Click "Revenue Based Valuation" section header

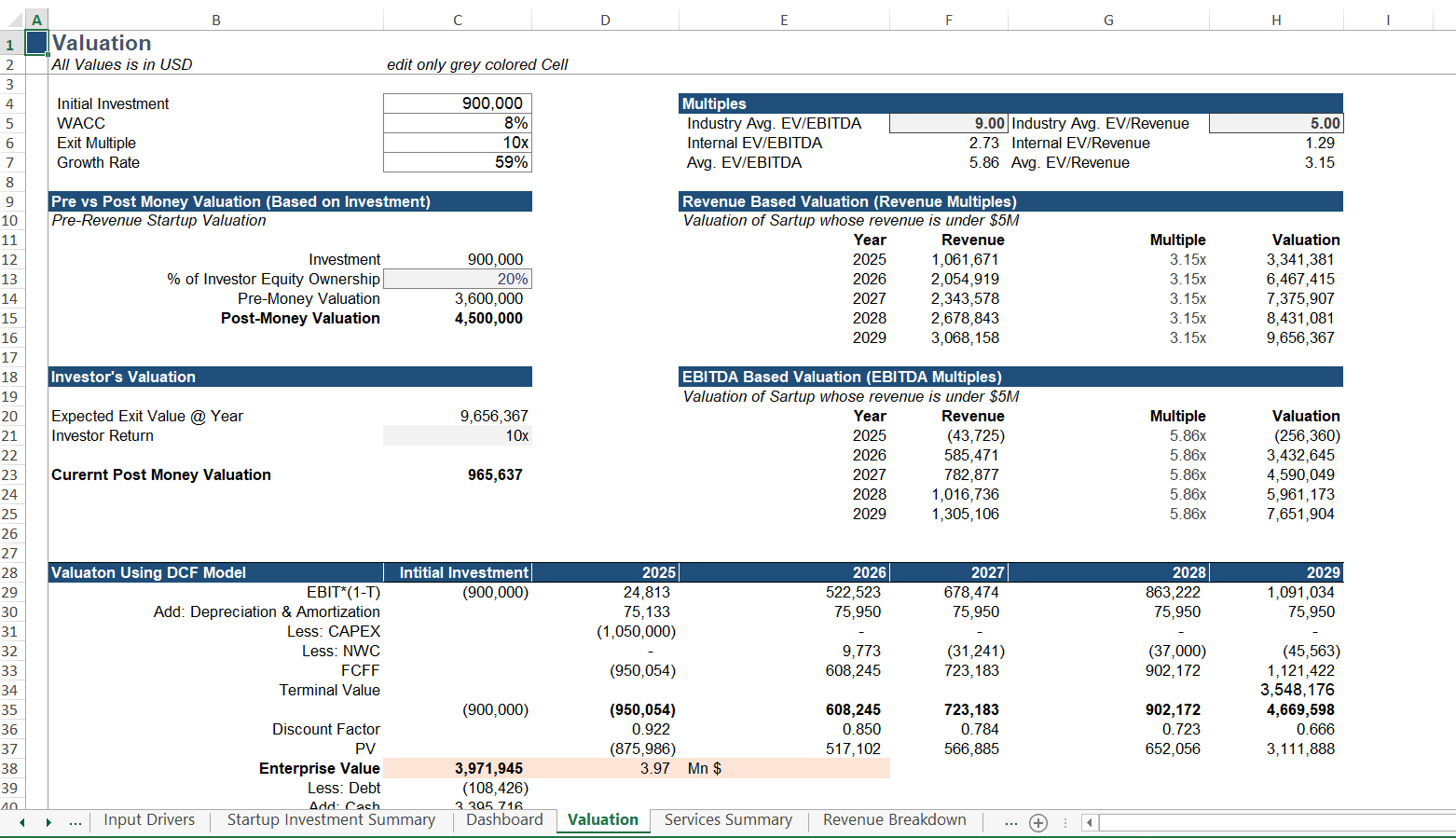click(1011, 201)
